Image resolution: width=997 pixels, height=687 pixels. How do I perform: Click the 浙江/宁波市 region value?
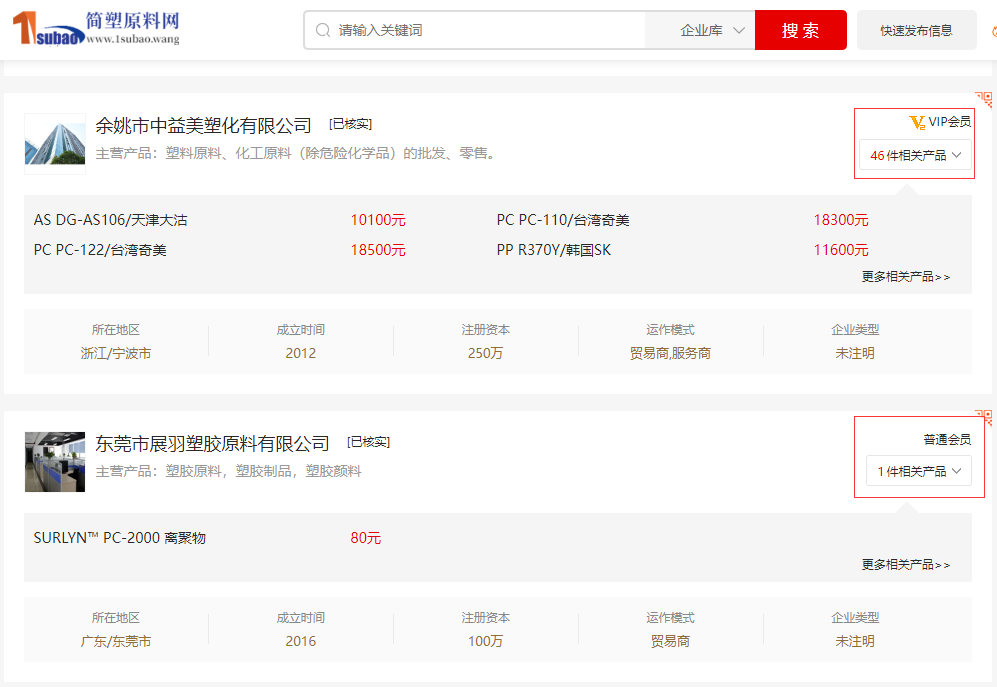tap(116, 353)
